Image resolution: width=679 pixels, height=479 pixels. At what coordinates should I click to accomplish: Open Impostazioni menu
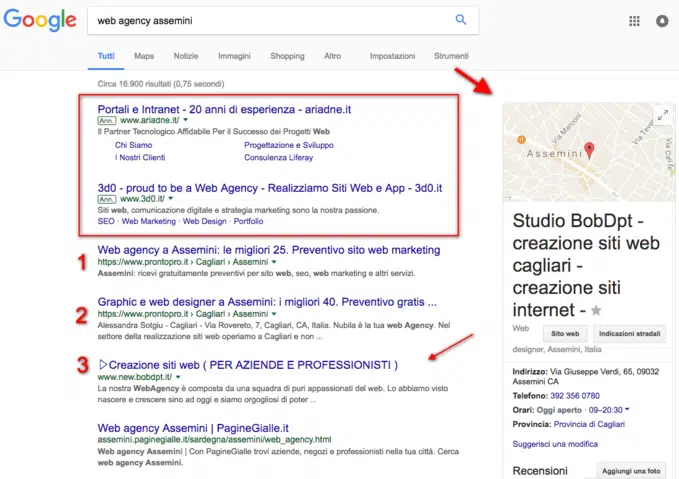click(392, 56)
